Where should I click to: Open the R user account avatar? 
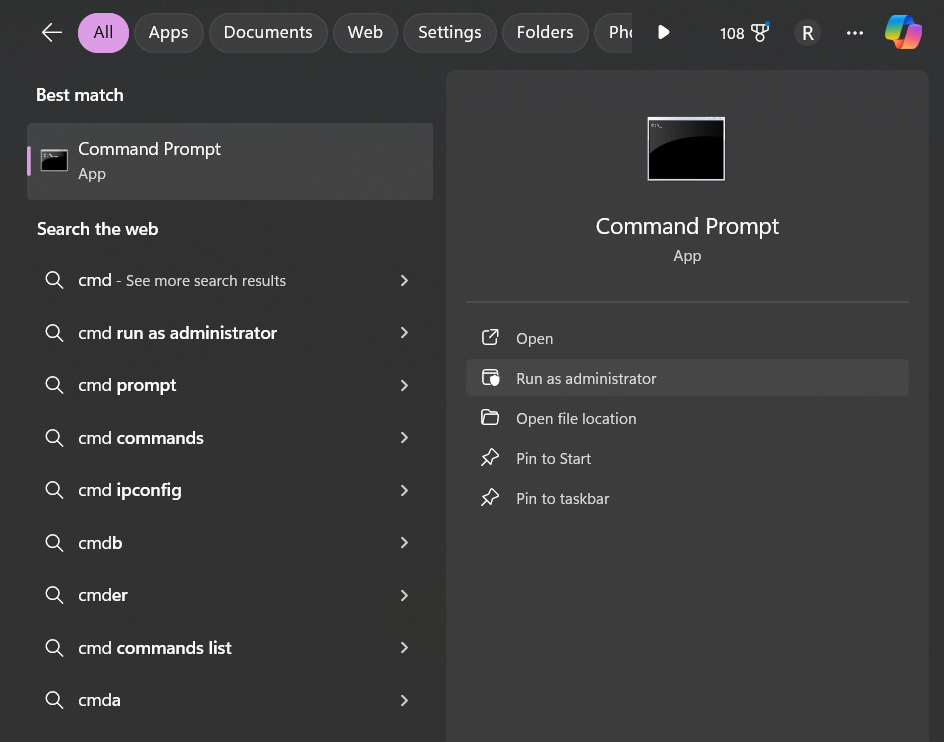click(807, 33)
